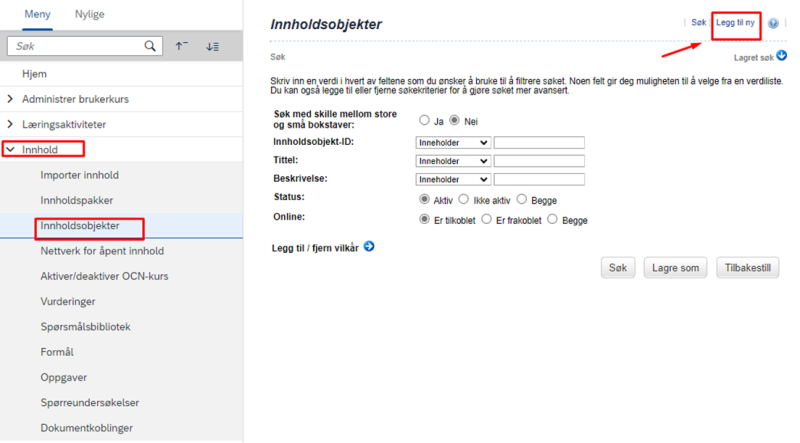Choose Ikke aktiv status radio button
The image size is (800, 443).
(x=463, y=199)
